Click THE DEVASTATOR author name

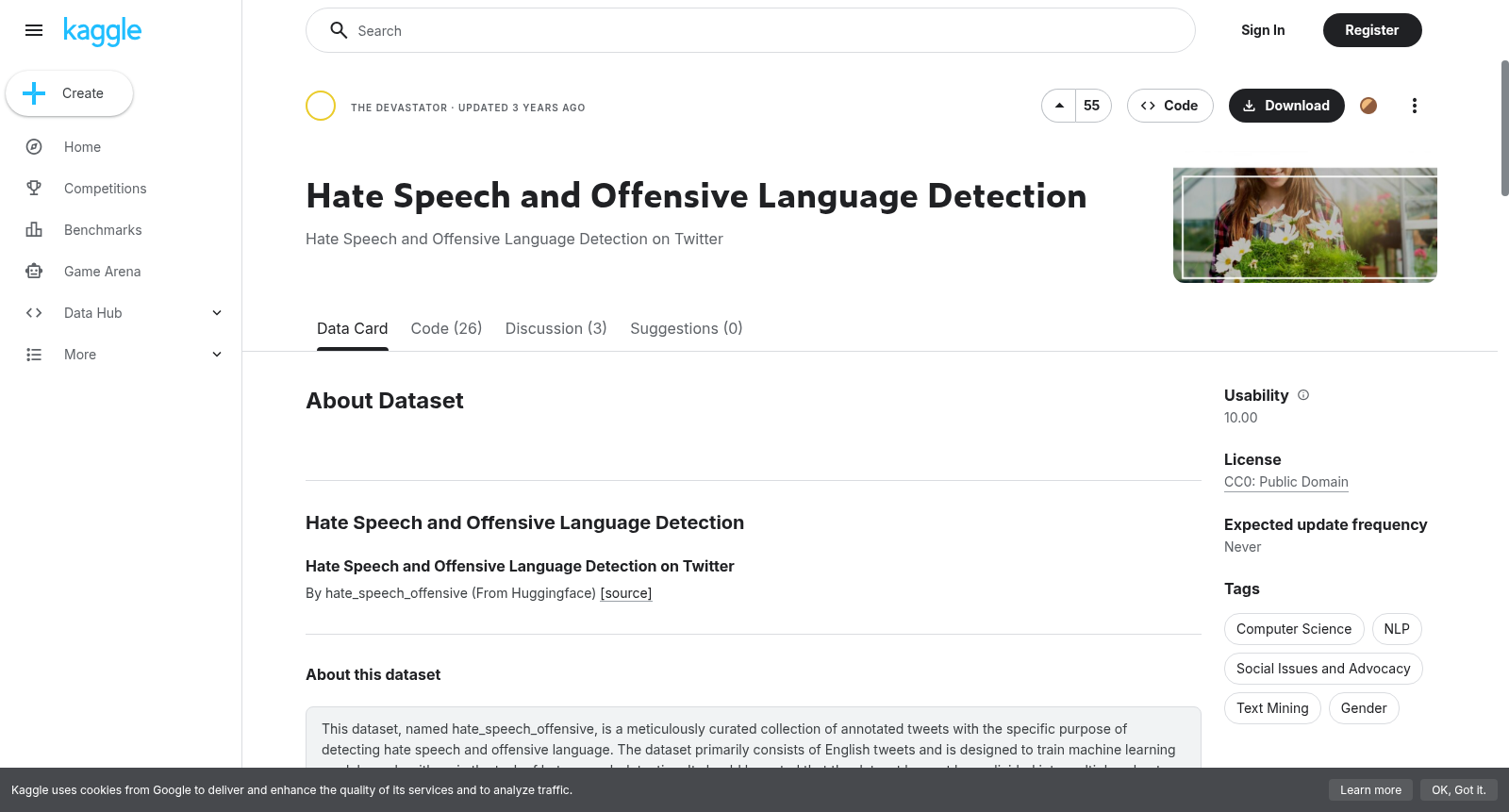pos(399,108)
